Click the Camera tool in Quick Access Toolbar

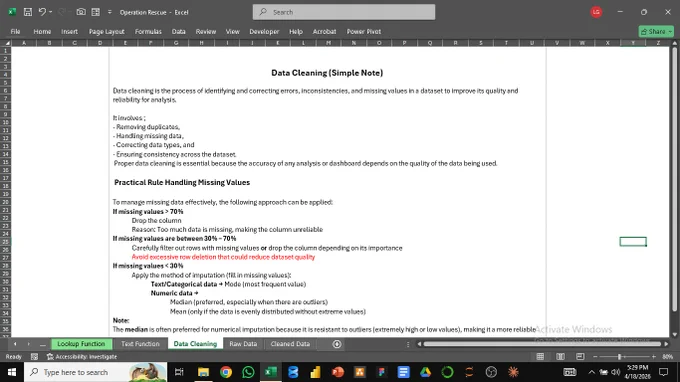tap(81, 12)
